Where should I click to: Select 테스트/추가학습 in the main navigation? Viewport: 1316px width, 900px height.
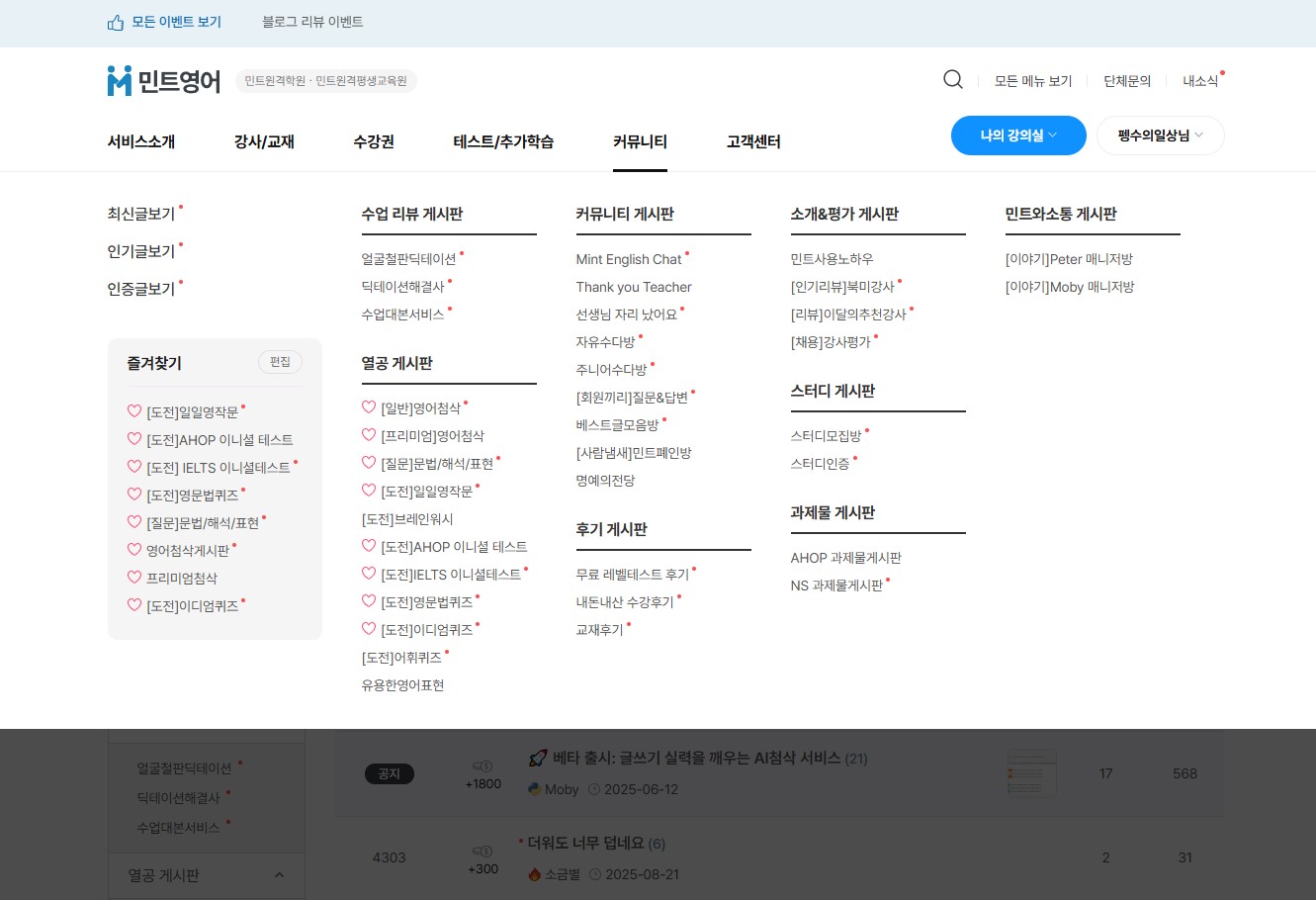(x=503, y=141)
